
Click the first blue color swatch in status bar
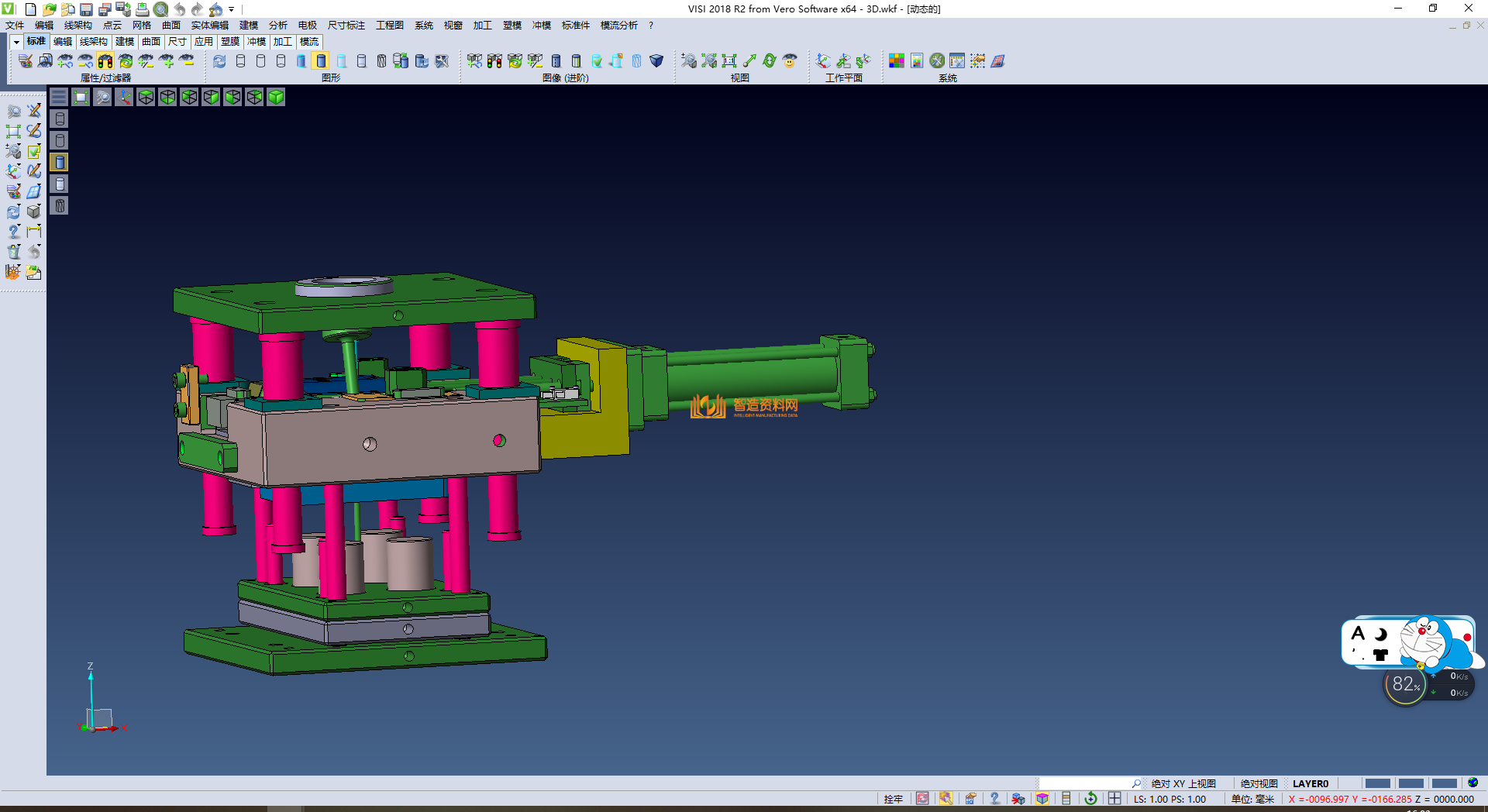(x=1377, y=783)
